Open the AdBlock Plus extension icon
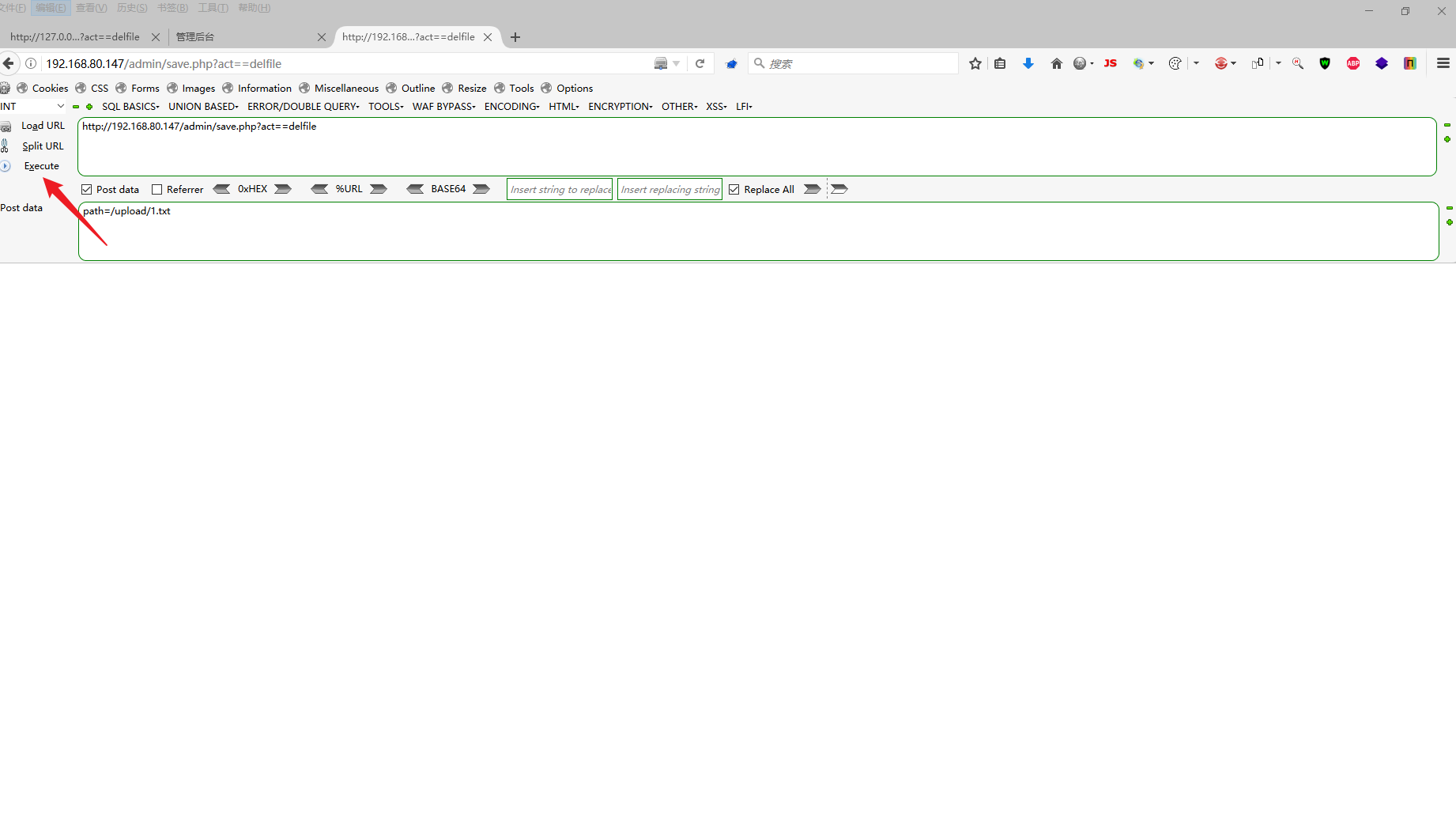 tap(1353, 63)
